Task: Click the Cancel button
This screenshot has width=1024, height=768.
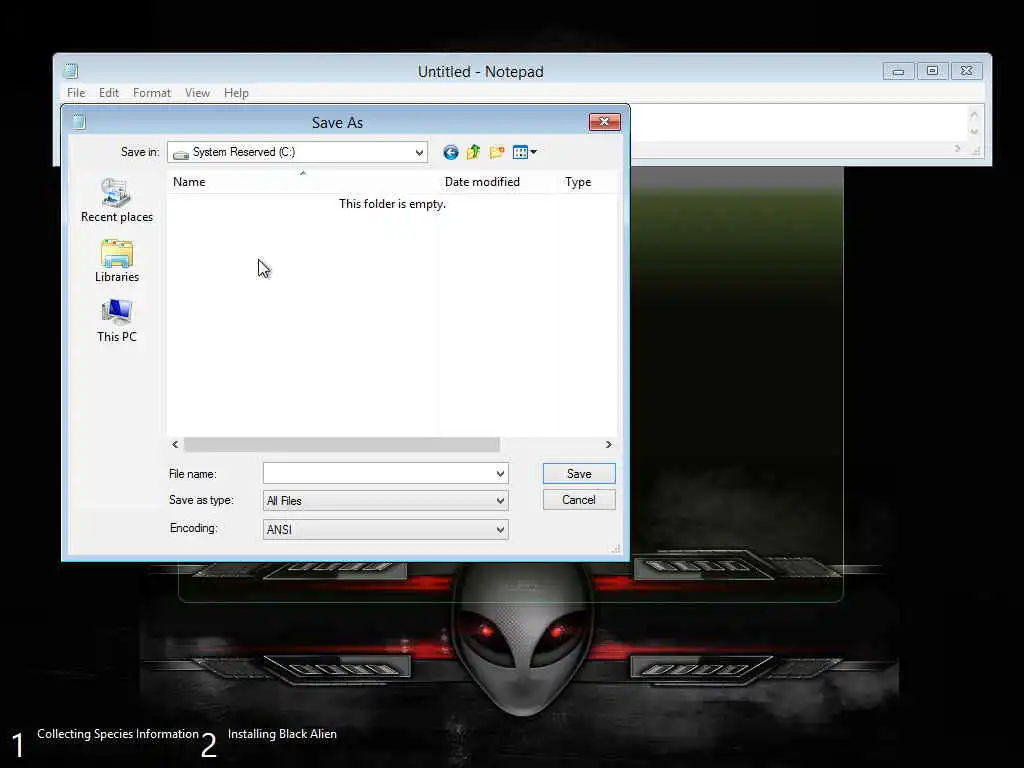Action: tap(579, 500)
